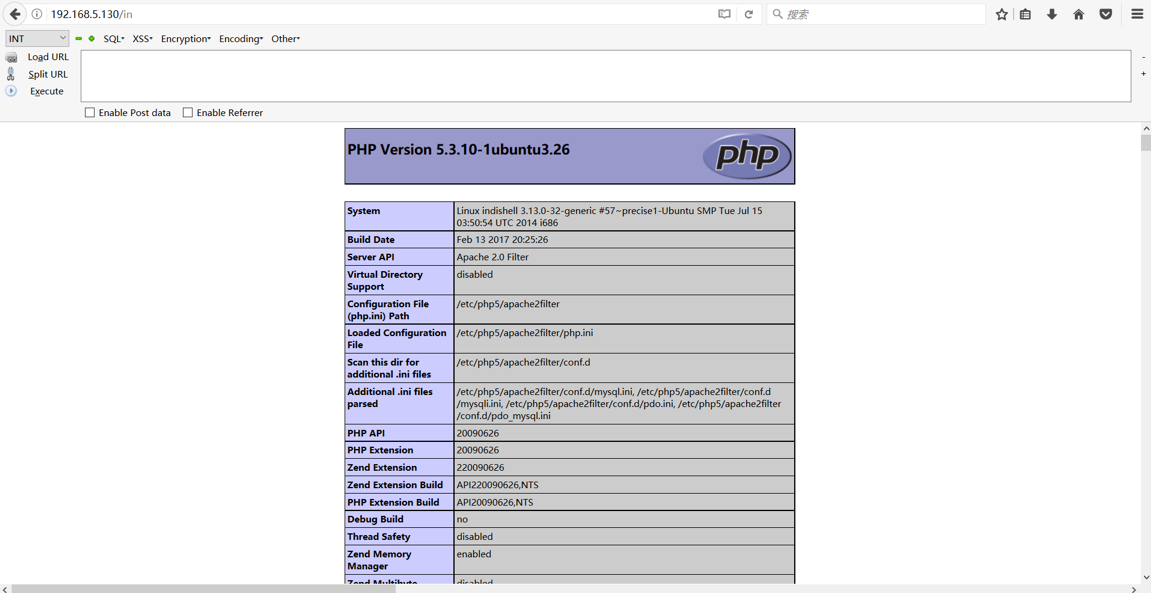1151x593 pixels.
Task: Expand the Other menu
Action: point(286,39)
